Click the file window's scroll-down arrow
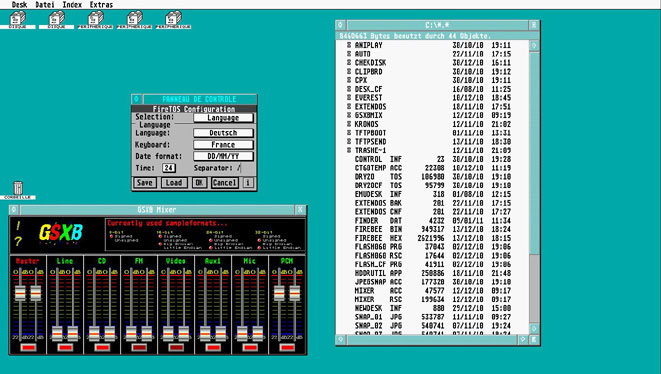The width and height of the screenshot is (661, 374). (534, 328)
